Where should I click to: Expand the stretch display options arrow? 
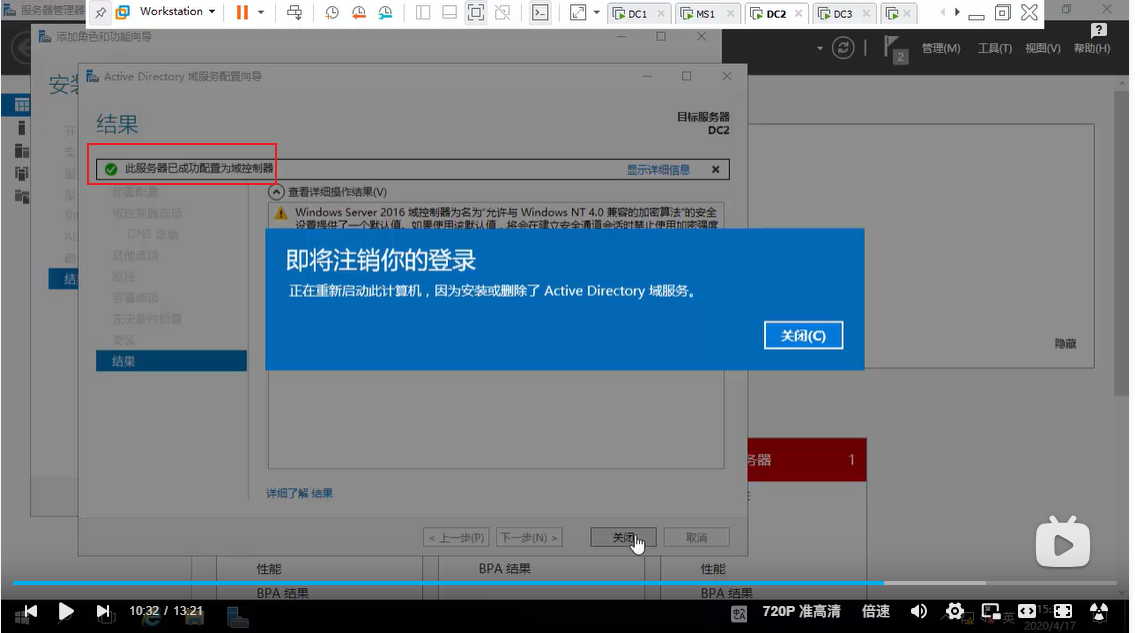(x=596, y=12)
